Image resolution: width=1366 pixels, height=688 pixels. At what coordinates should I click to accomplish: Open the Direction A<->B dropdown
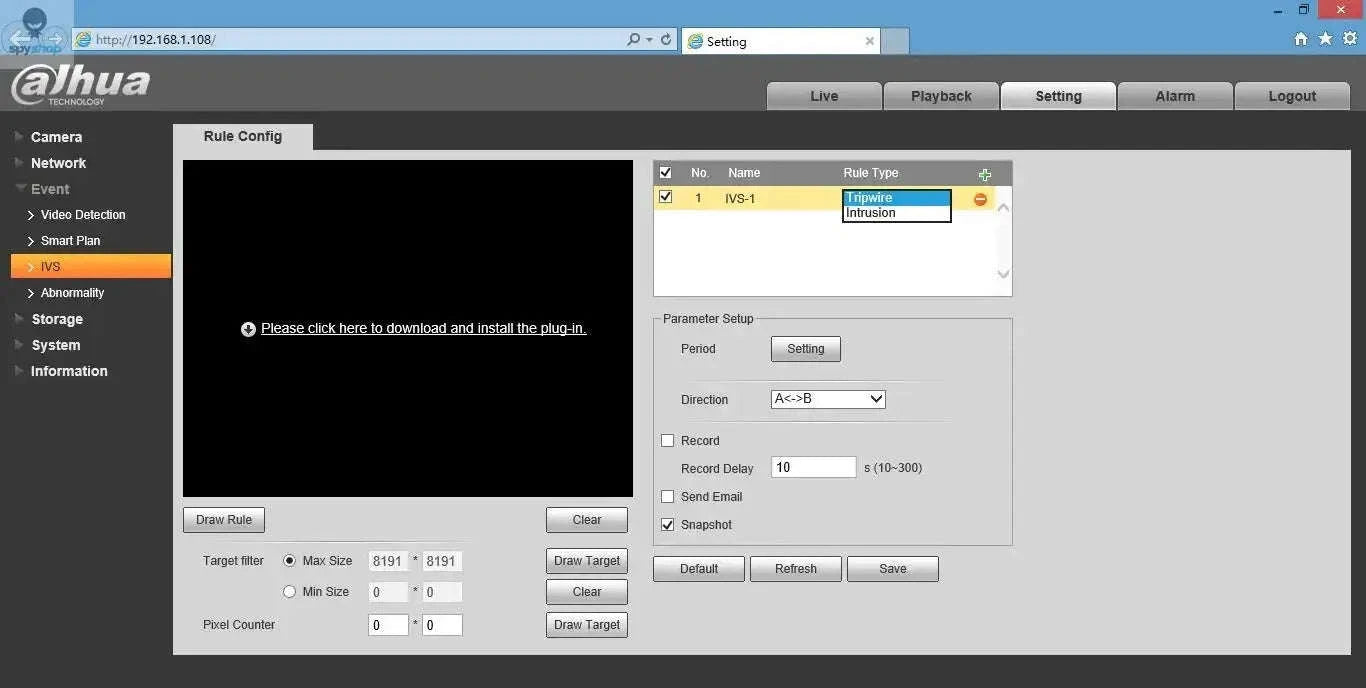[828, 399]
